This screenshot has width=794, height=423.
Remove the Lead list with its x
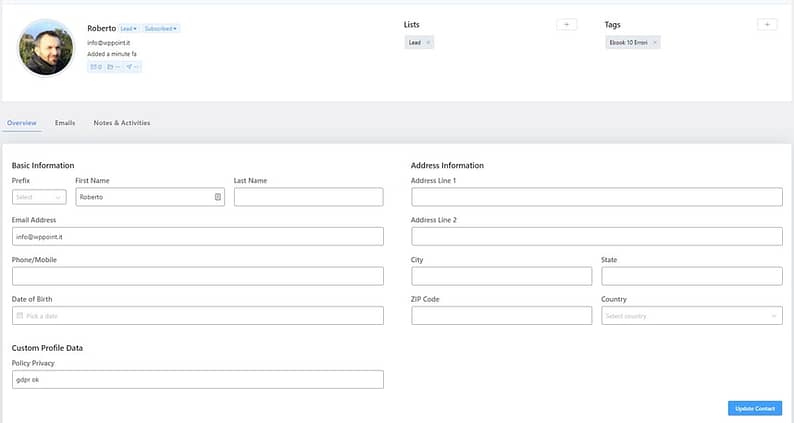pos(428,43)
